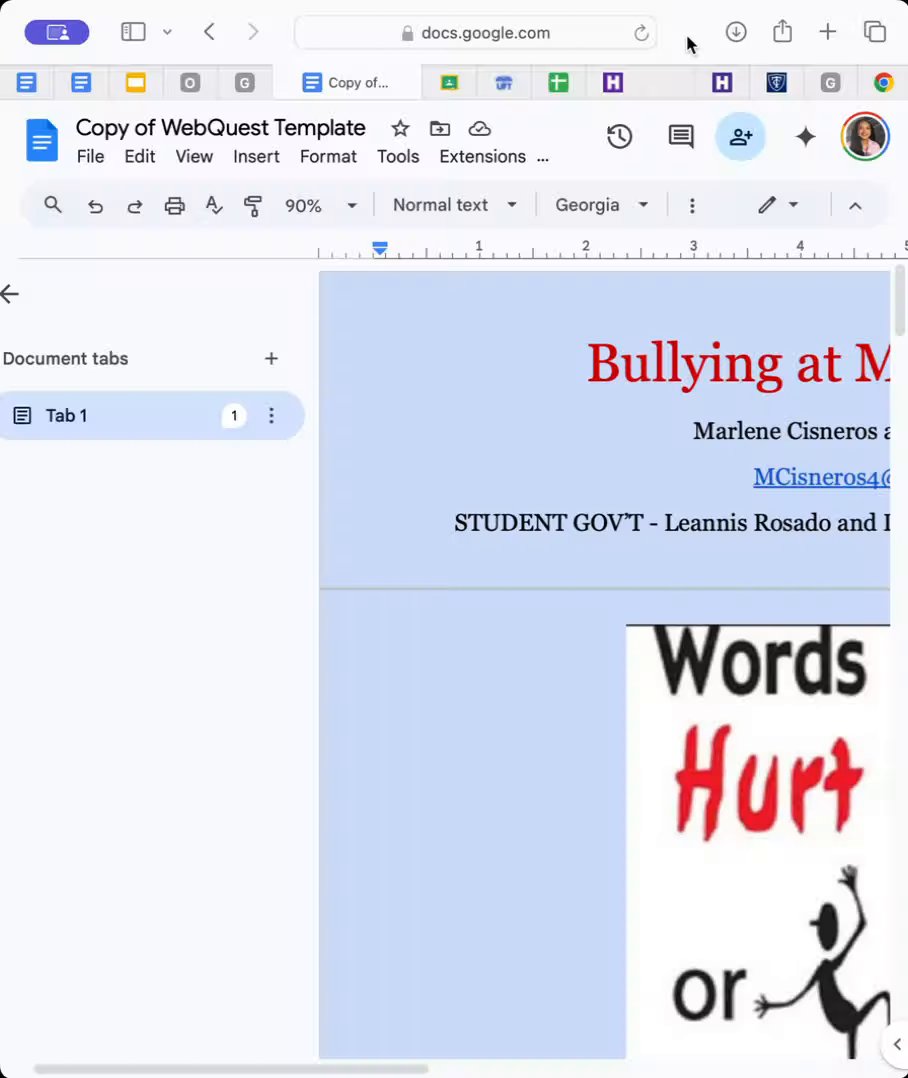The image size is (908, 1078).
Task: Switch to the Google Classroom browser tab
Action: click(450, 83)
